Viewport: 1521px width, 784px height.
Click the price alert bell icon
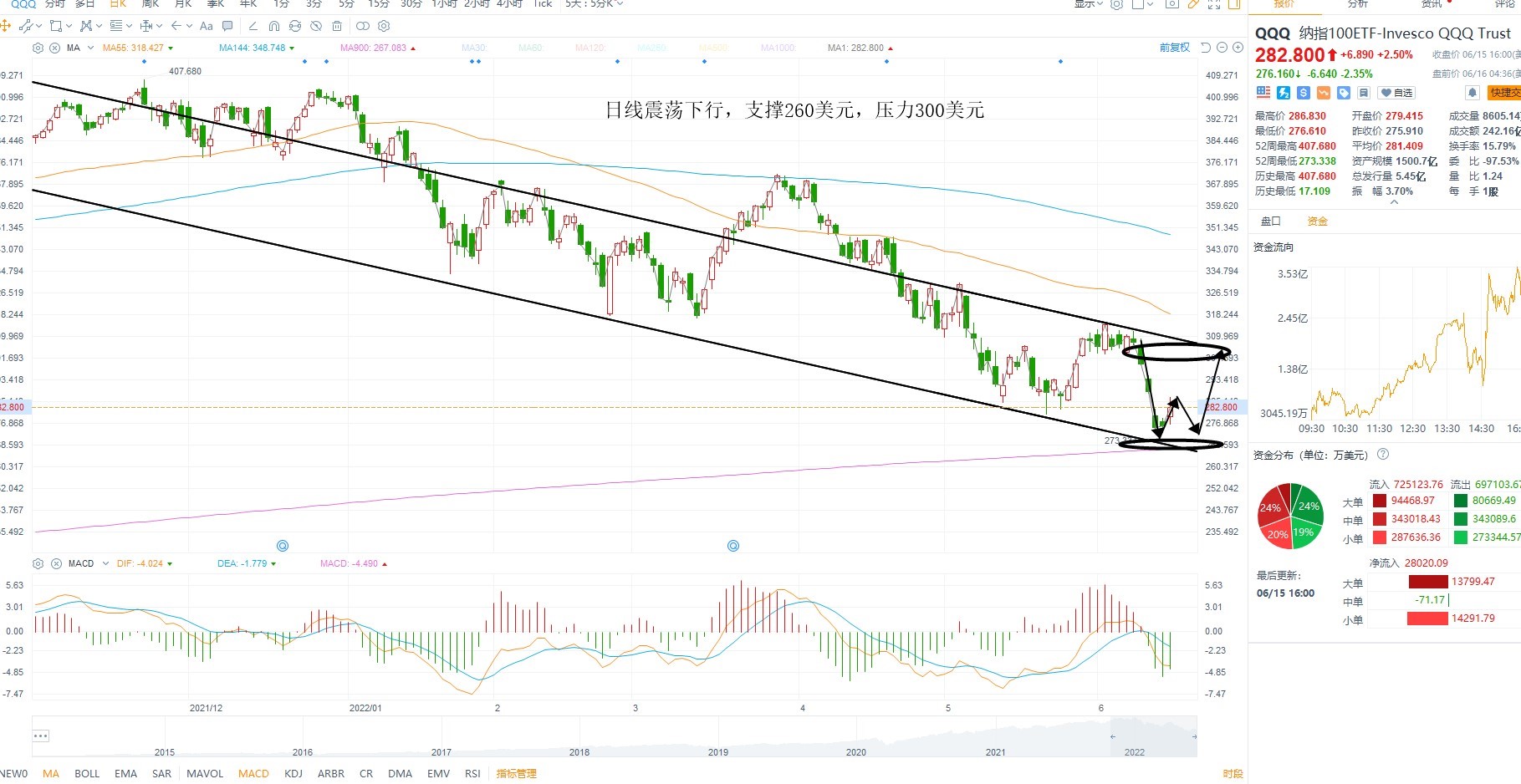pos(1473,93)
